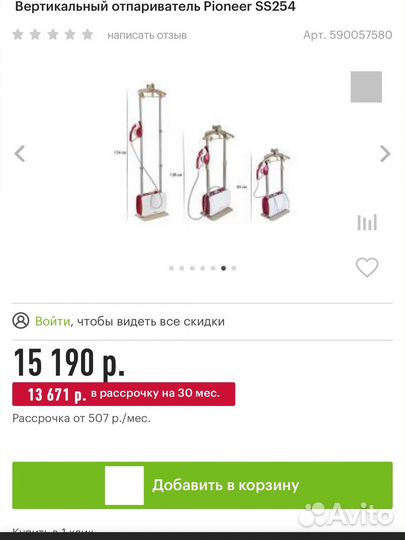
Task: Click the Войти login link
Action: (x=53, y=321)
